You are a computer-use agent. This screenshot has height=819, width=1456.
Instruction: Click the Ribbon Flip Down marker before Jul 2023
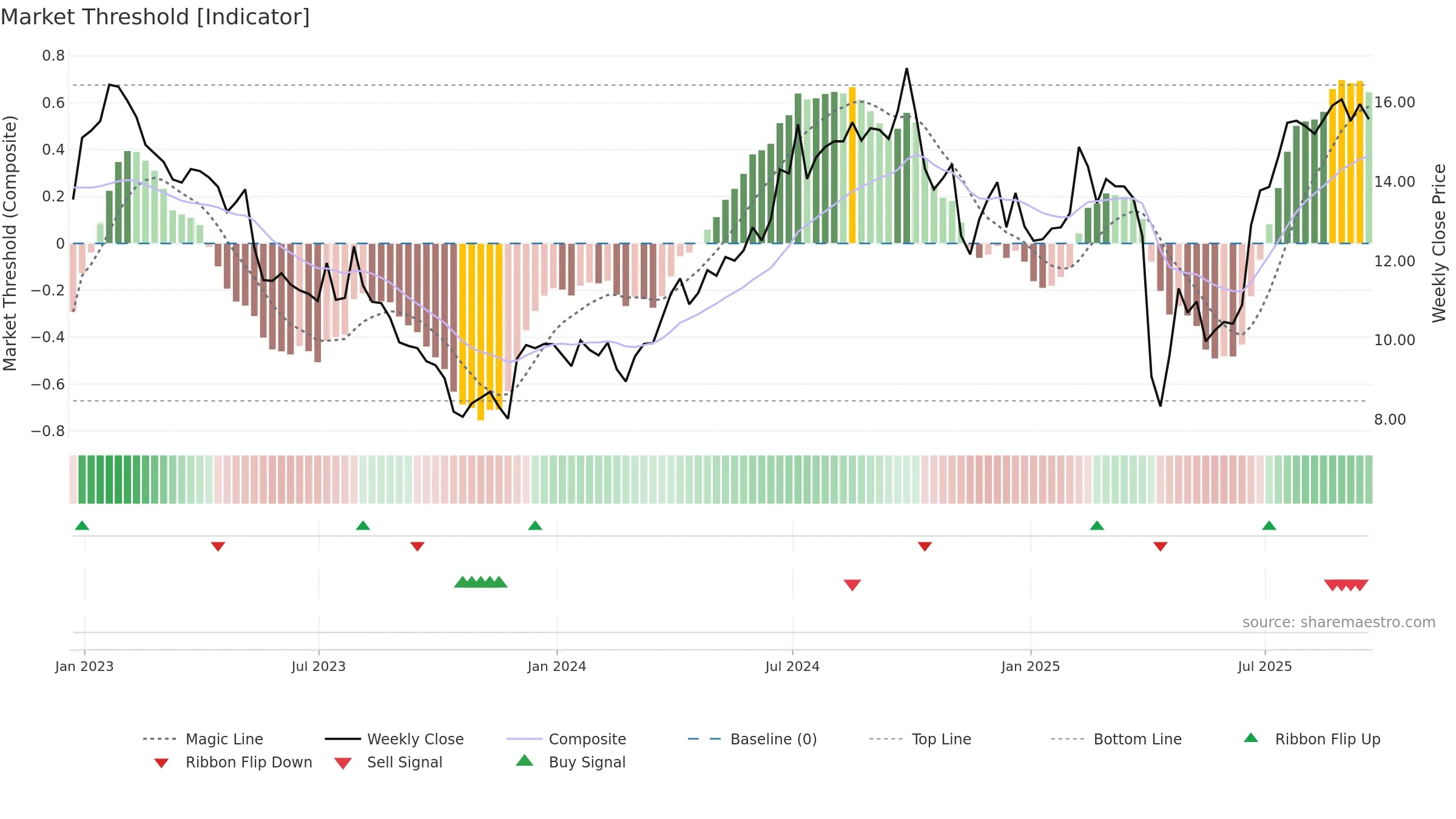click(x=218, y=547)
